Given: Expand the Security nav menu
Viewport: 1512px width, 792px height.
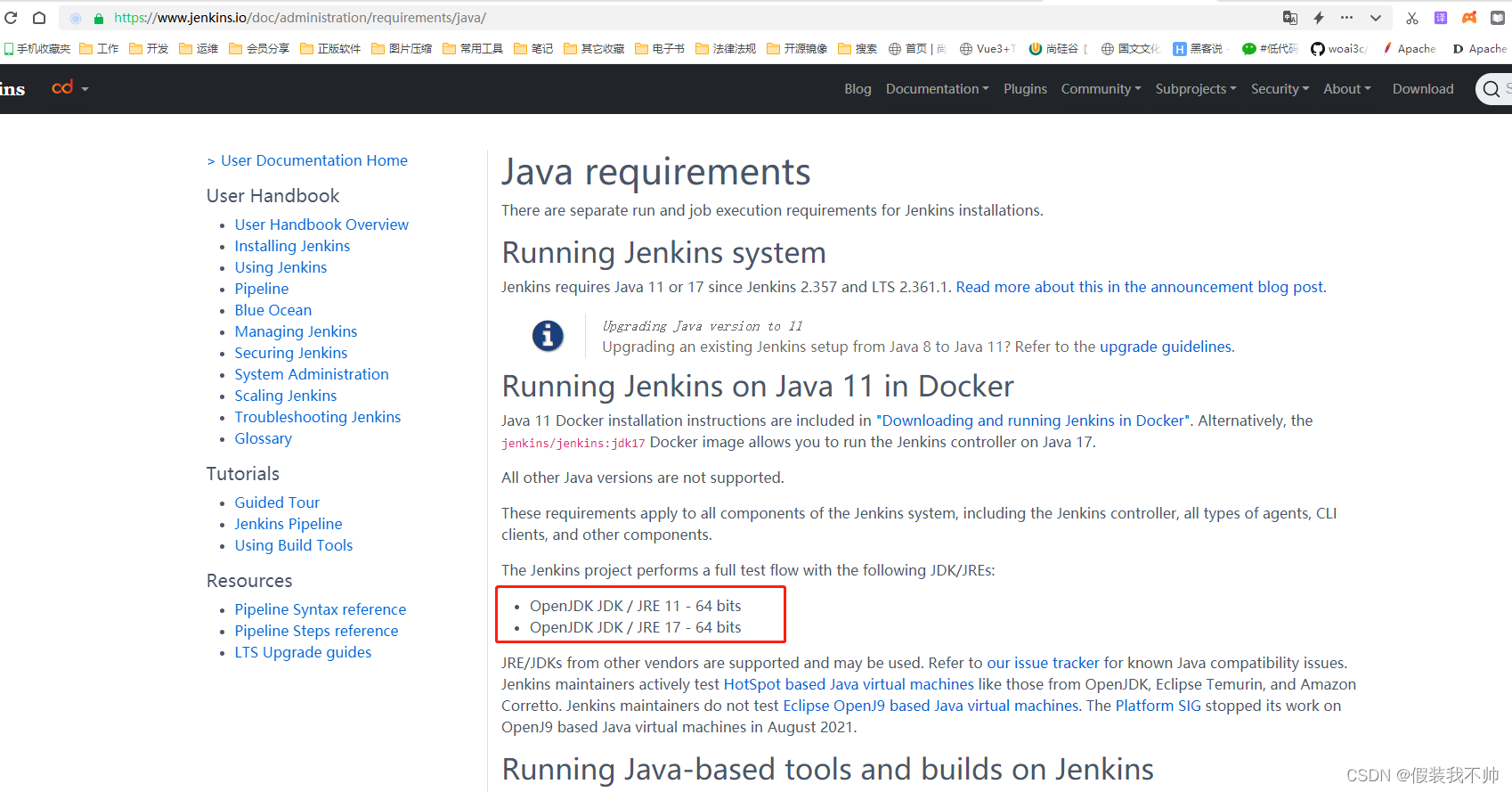Looking at the screenshot, I should 1280,89.
